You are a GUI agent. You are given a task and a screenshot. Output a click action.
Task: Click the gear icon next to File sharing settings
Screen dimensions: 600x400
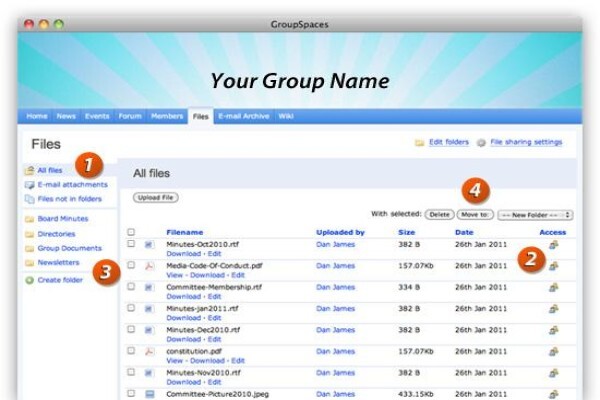coord(481,143)
